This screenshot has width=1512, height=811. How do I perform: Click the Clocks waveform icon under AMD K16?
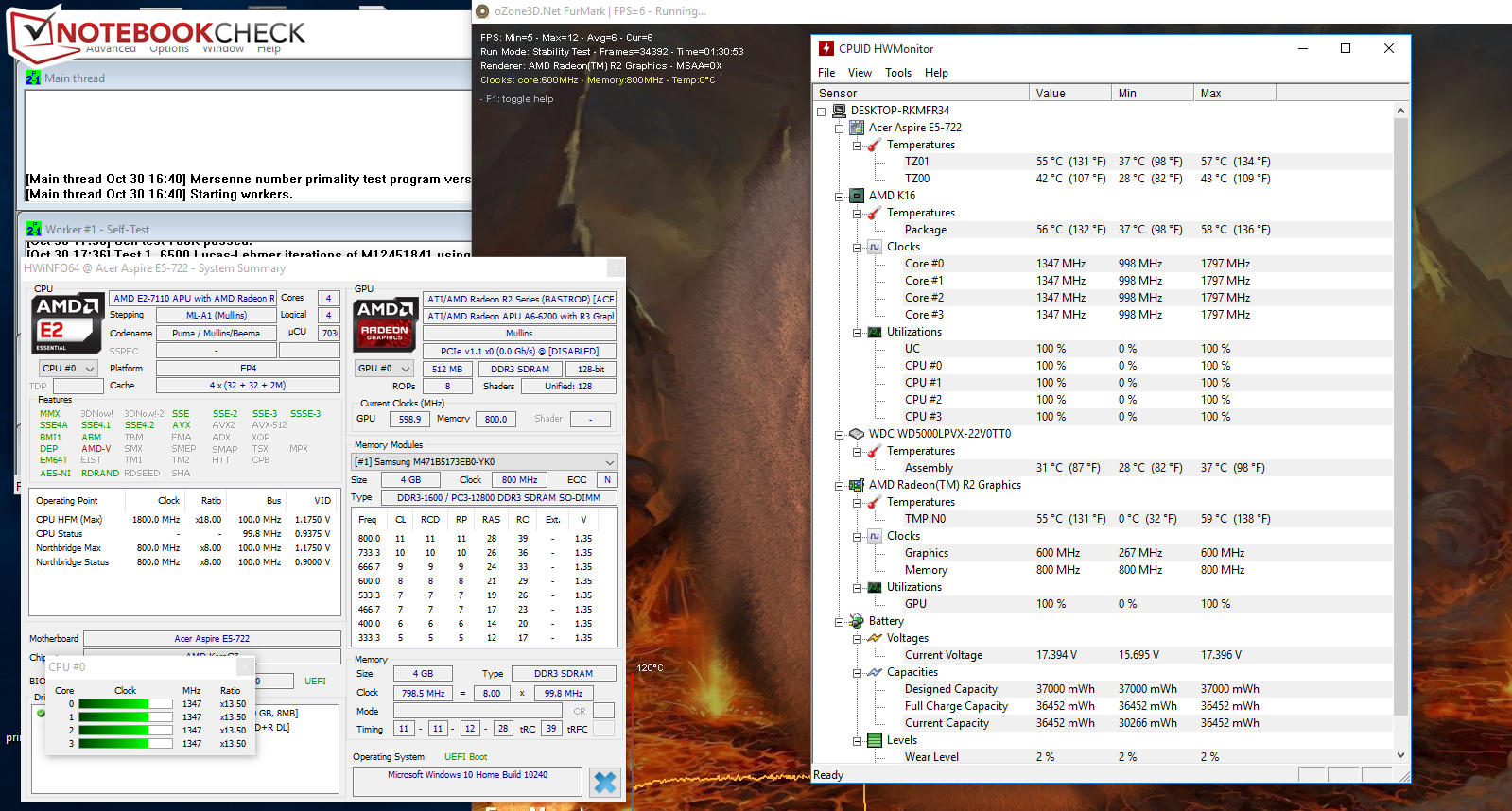pyautogui.click(x=875, y=247)
